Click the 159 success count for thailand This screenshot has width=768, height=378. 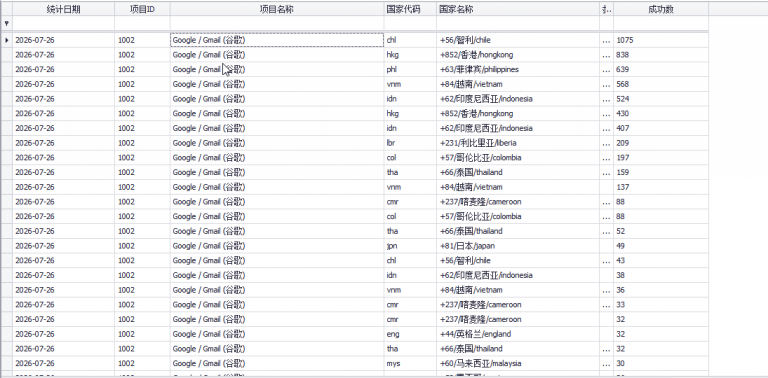(x=661, y=172)
